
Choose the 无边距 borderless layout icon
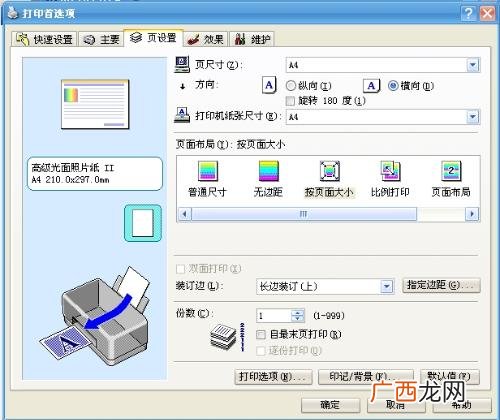(268, 171)
